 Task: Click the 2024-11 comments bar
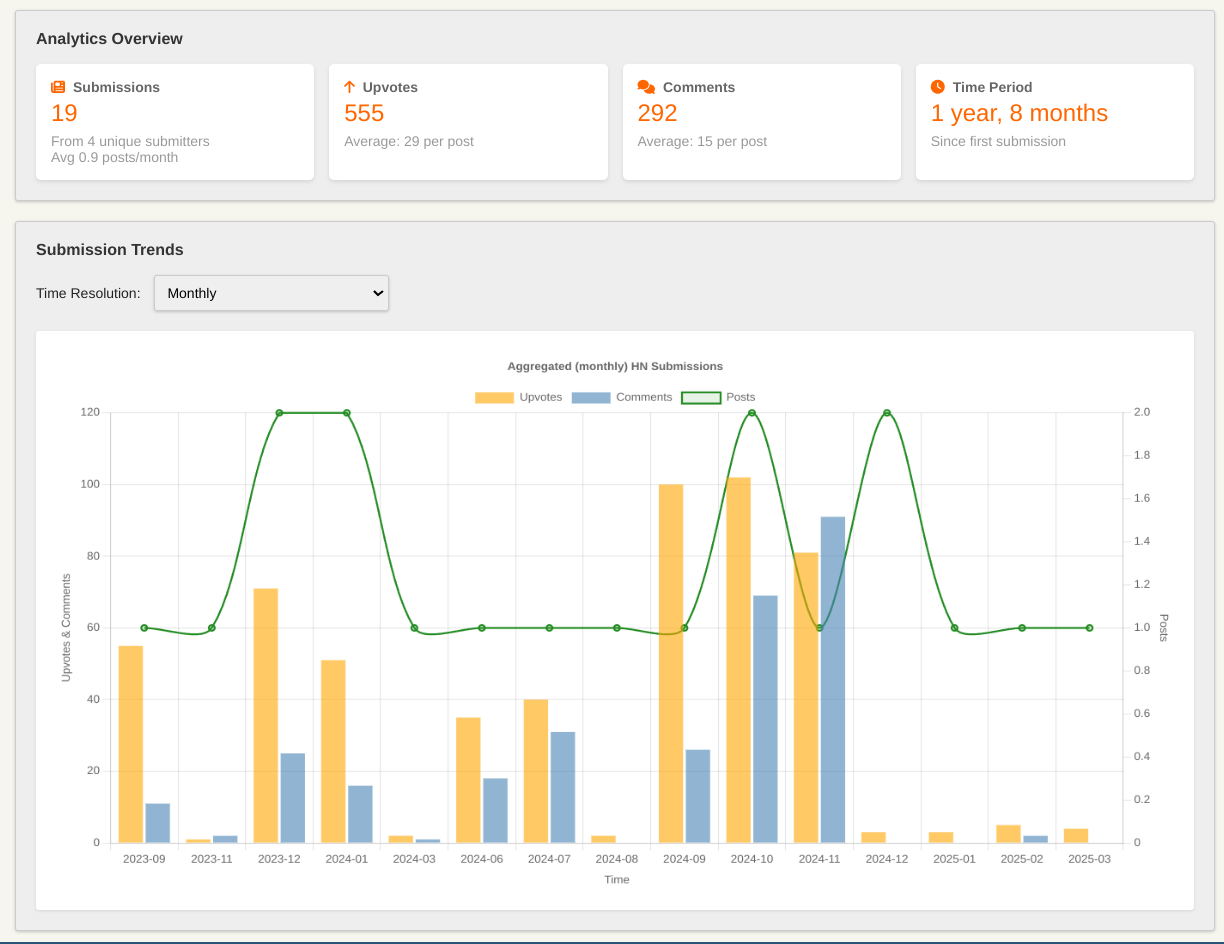point(833,680)
